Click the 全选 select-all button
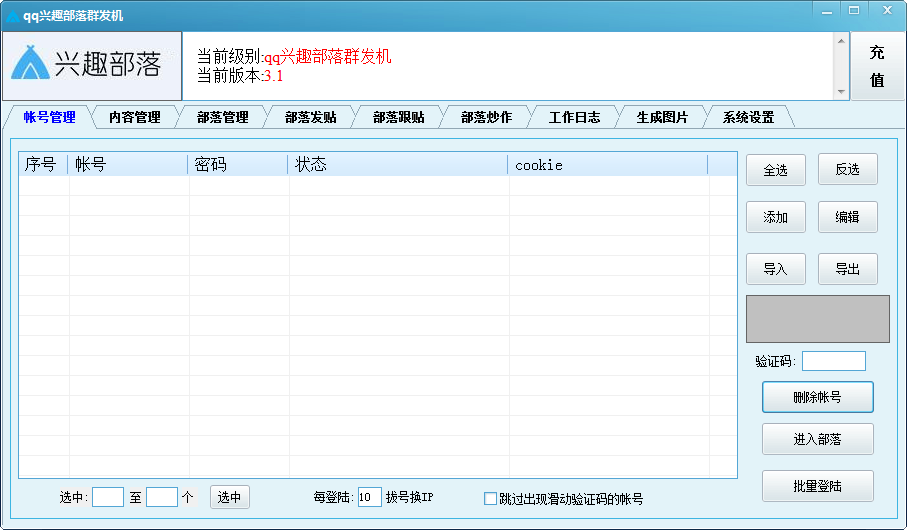Image resolution: width=907 pixels, height=530 pixels. pyautogui.click(x=776, y=170)
